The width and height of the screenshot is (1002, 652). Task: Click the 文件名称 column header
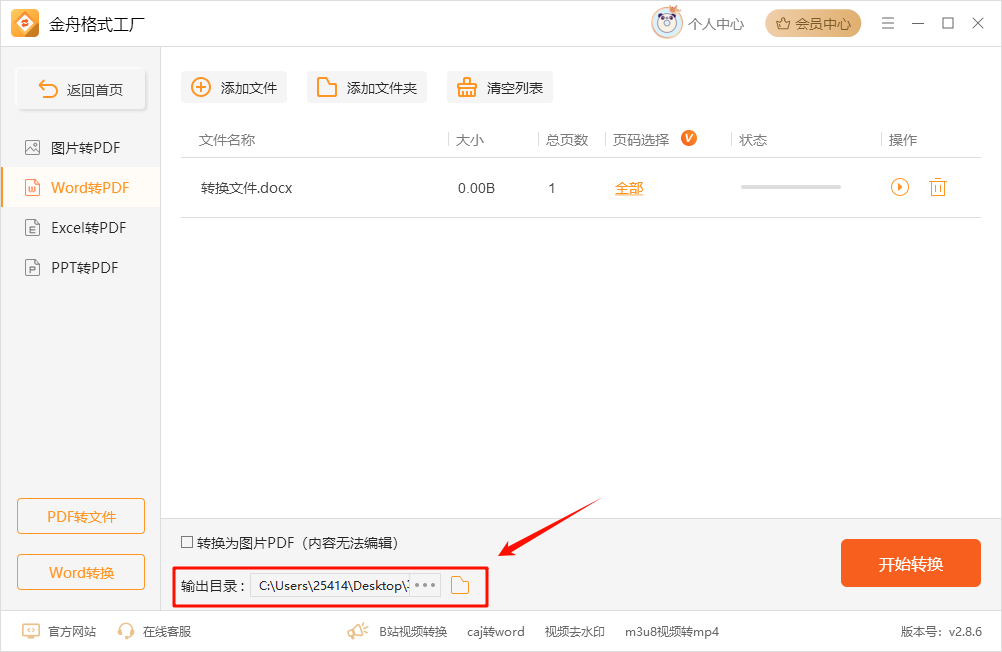pyautogui.click(x=227, y=140)
